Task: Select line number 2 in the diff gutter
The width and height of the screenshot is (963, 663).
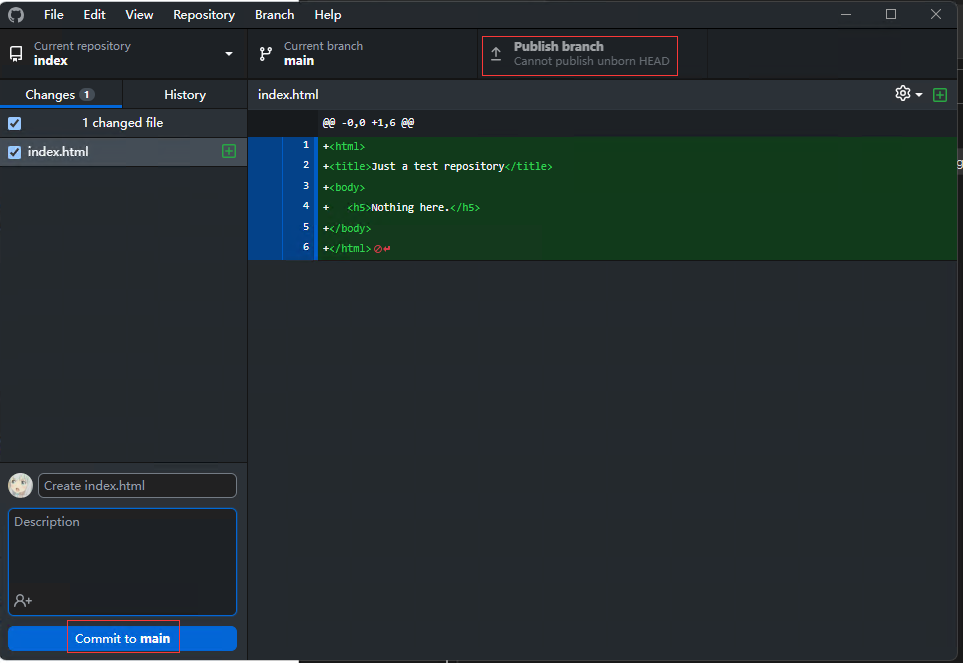Action: click(x=306, y=165)
